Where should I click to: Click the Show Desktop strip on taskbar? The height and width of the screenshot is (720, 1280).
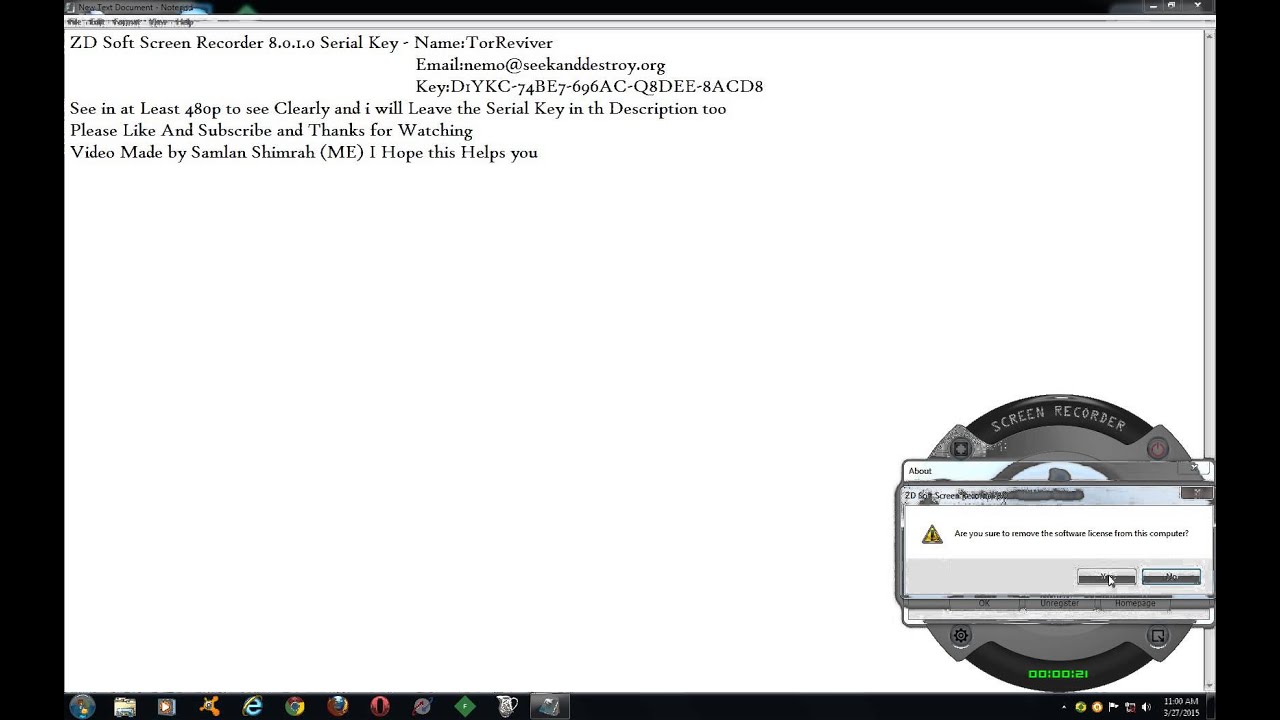pos(1210,707)
